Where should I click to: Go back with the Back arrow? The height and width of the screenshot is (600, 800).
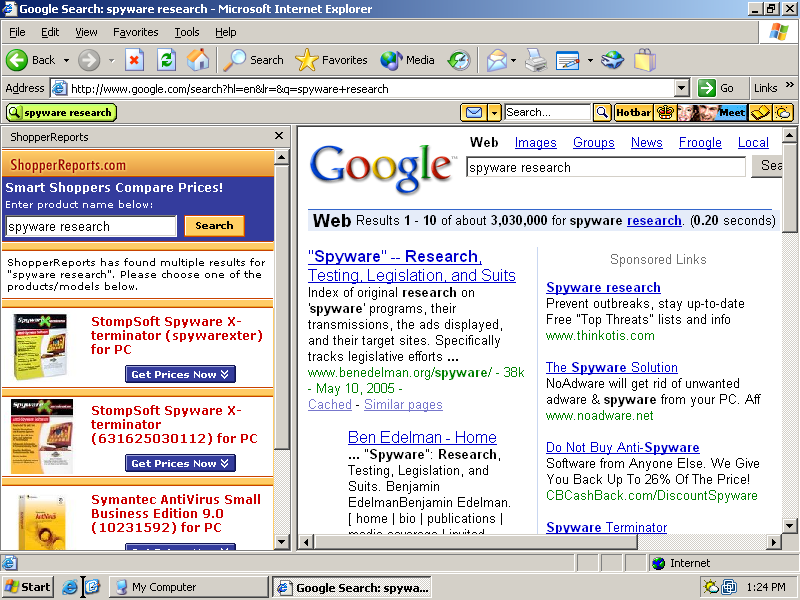(x=31, y=60)
